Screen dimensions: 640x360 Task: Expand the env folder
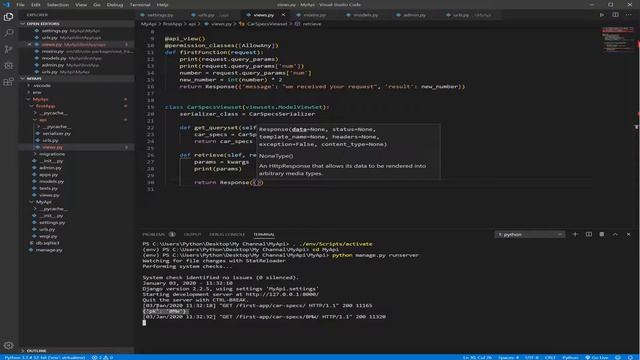(x=37, y=92)
